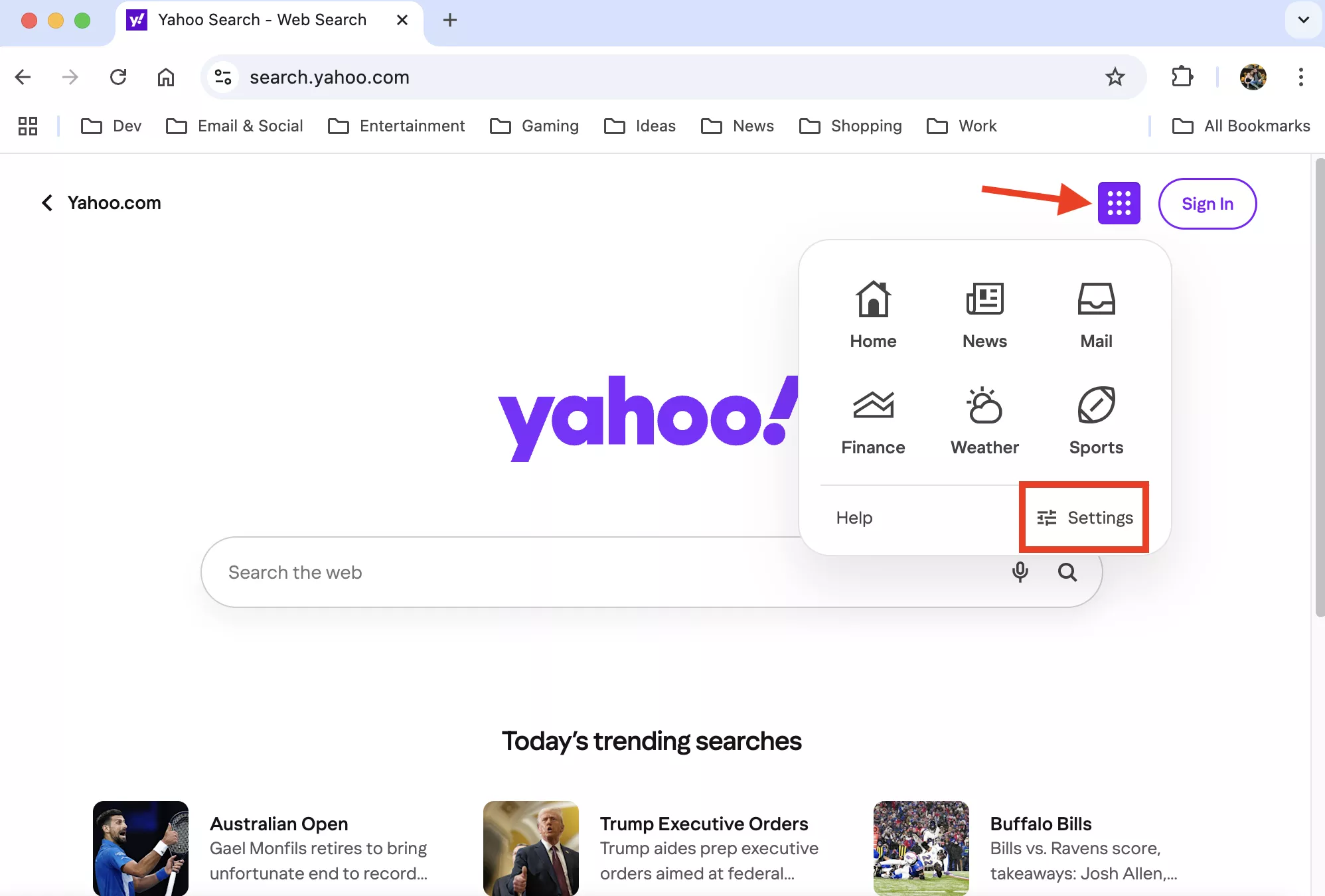The width and height of the screenshot is (1325, 896).
Task: Bookmark this page with star icon
Action: point(1115,77)
